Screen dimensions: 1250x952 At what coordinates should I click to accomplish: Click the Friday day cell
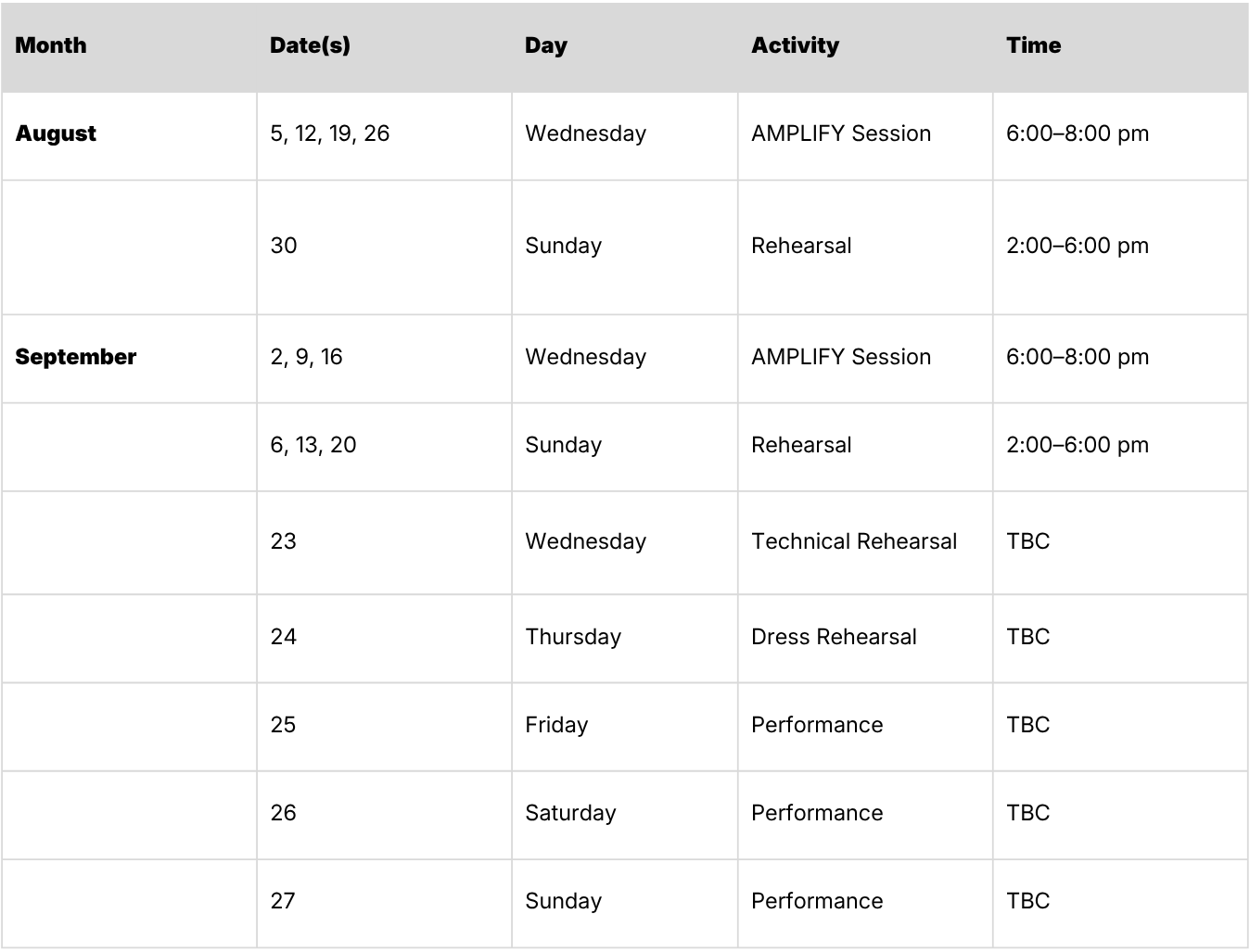(x=625, y=726)
